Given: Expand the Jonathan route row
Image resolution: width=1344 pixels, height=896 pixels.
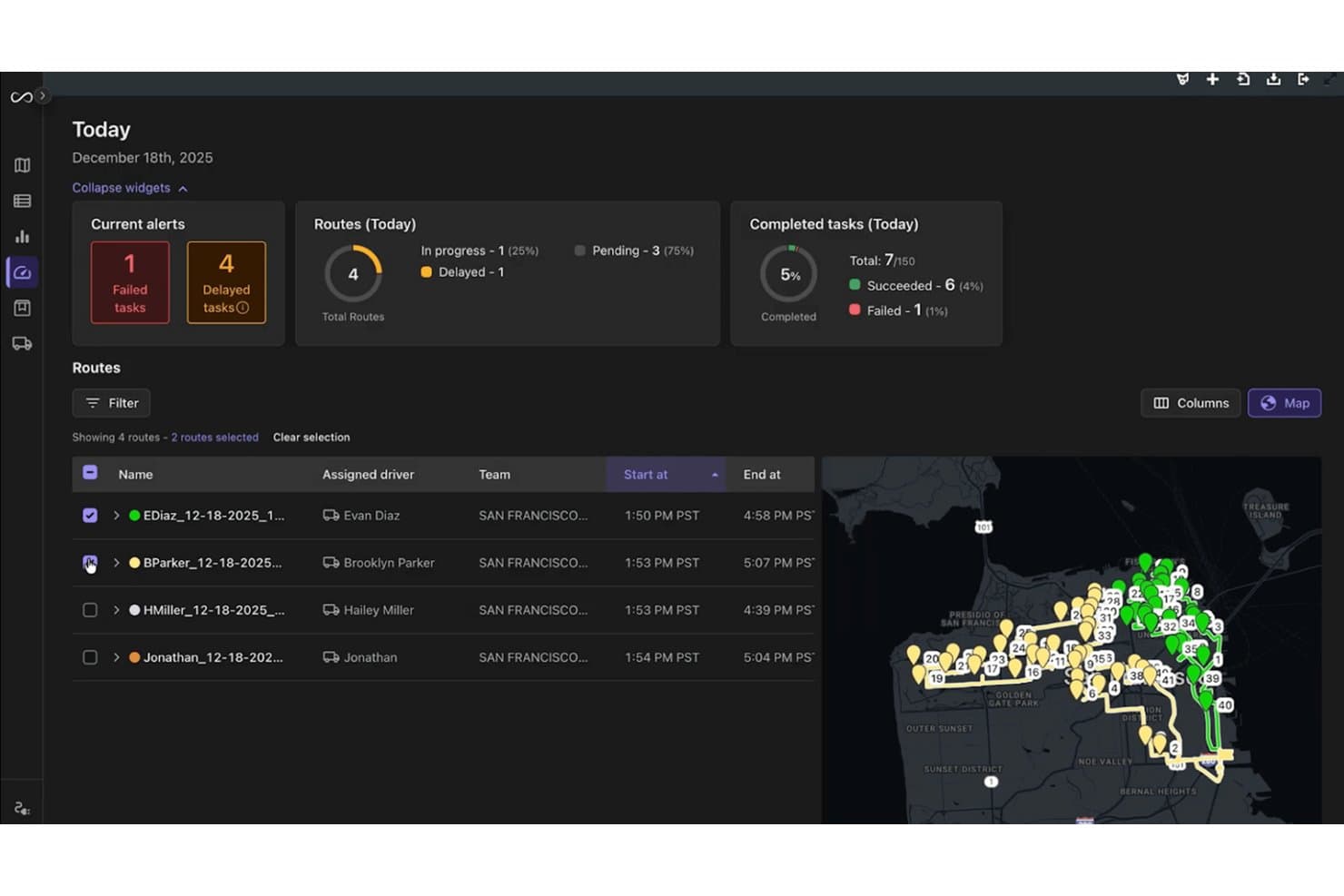Looking at the screenshot, I should (116, 657).
